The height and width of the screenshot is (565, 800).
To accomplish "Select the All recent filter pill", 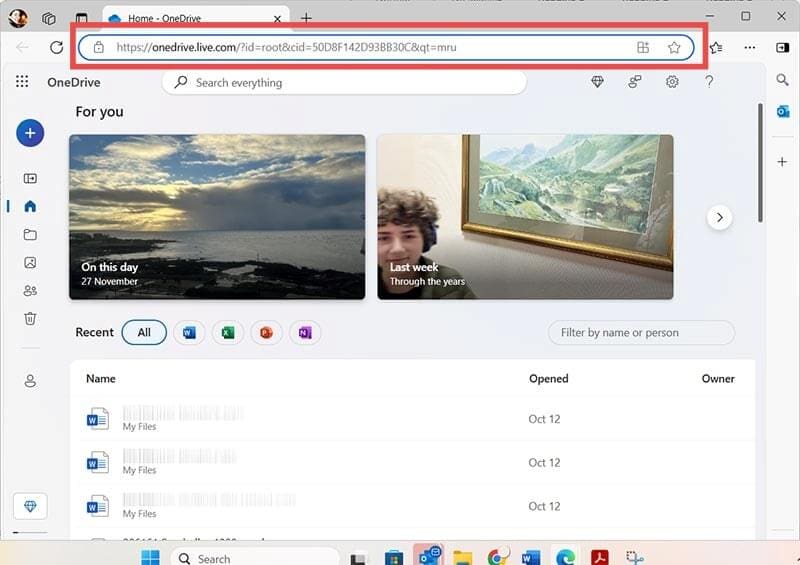I will click(144, 333).
